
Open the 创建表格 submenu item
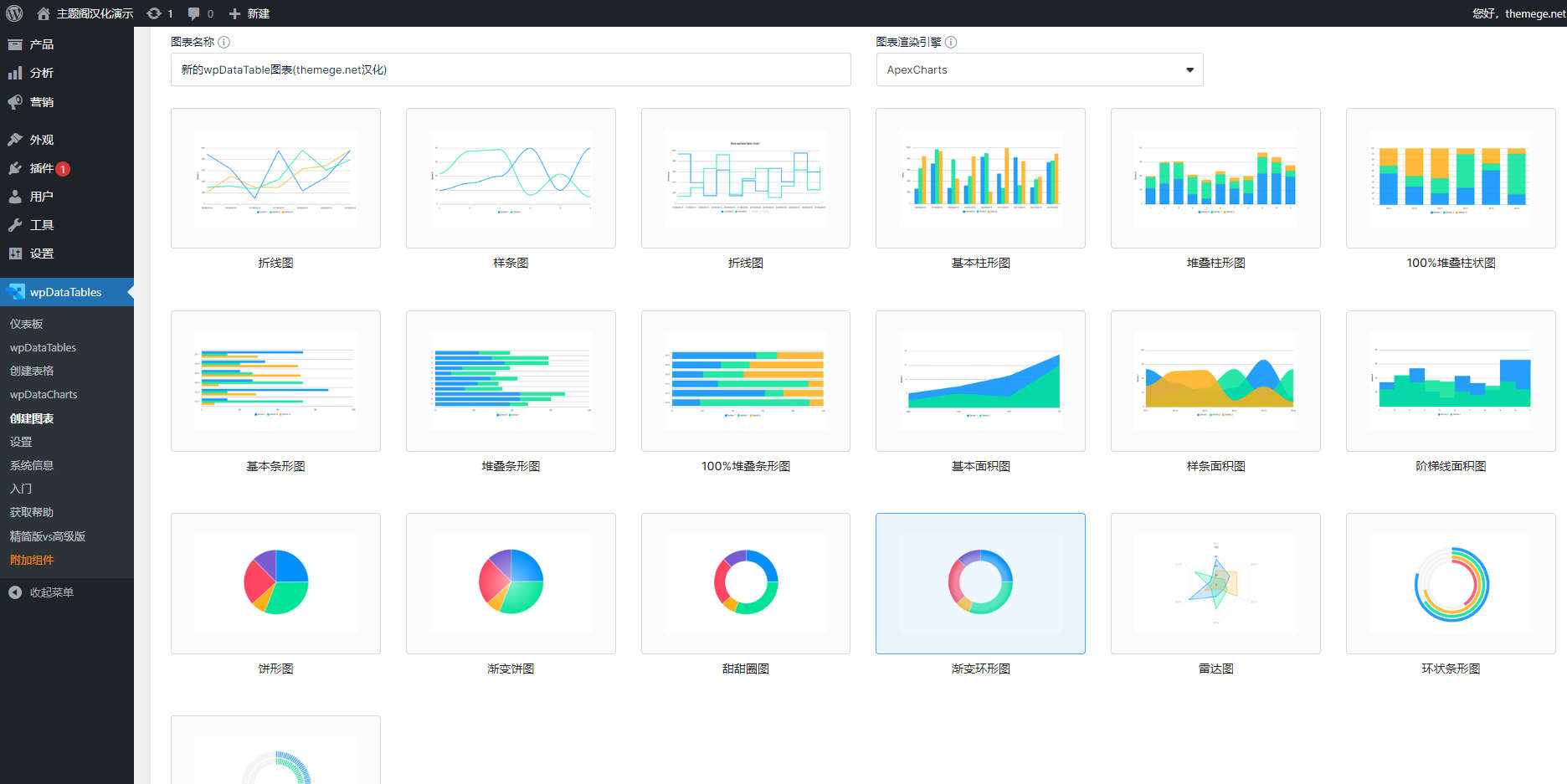coord(32,371)
